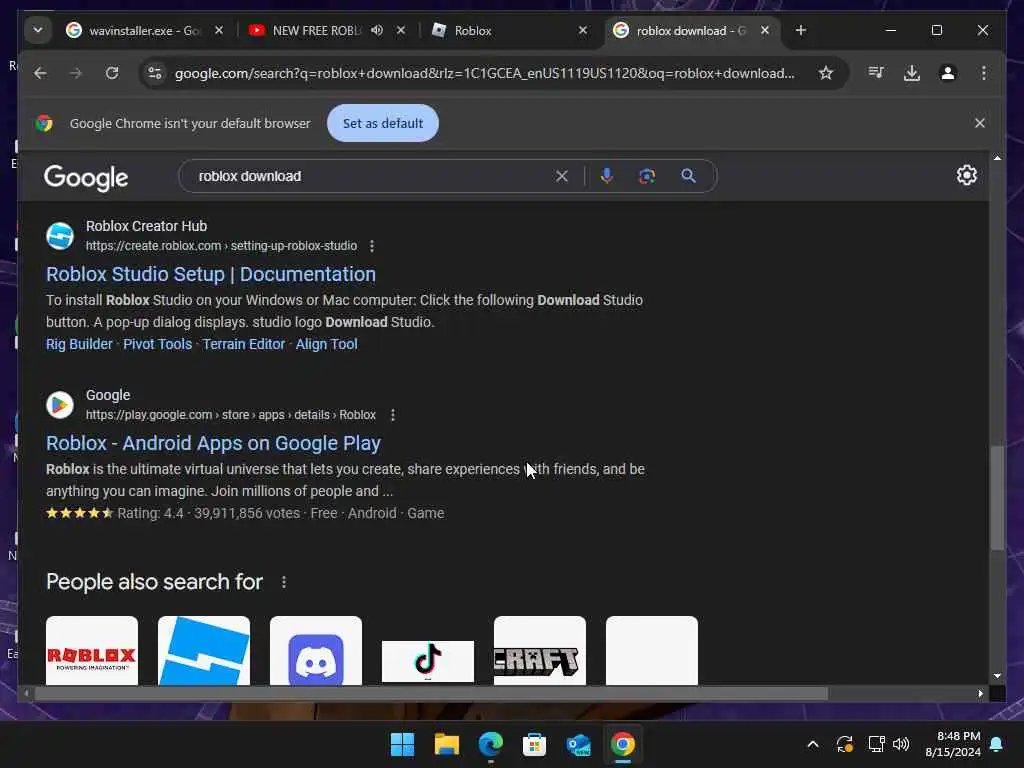Image resolution: width=1024 pixels, height=768 pixels.
Task: Open notifications bell in system tray
Action: (x=997, y=744)
